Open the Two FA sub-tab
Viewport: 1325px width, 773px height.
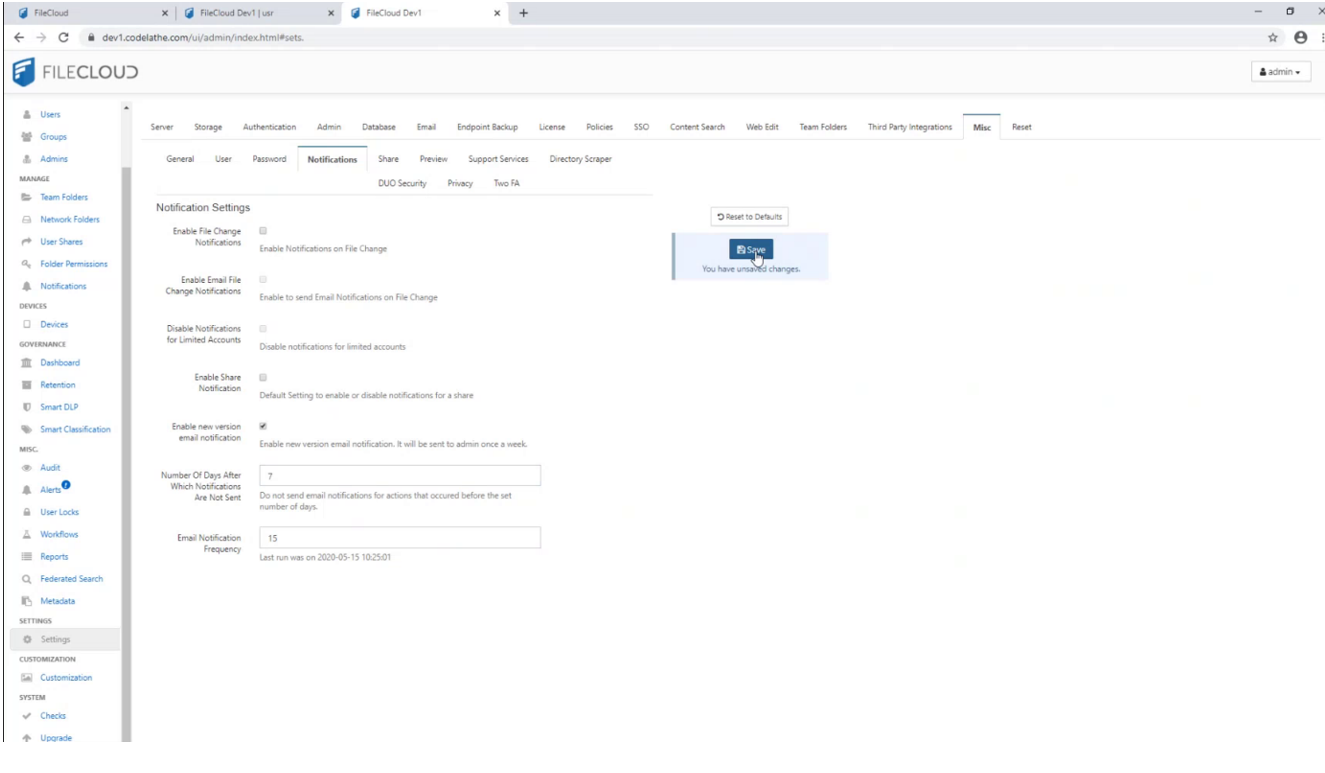tap(506, 183)
